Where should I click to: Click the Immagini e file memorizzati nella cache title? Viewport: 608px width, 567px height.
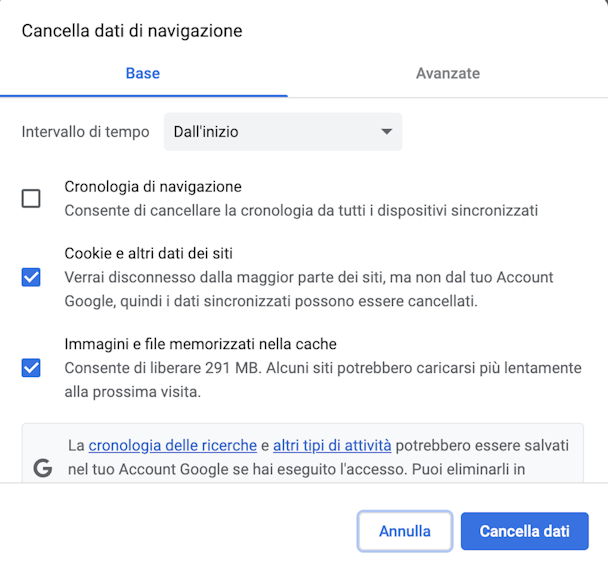click(200, 344)
